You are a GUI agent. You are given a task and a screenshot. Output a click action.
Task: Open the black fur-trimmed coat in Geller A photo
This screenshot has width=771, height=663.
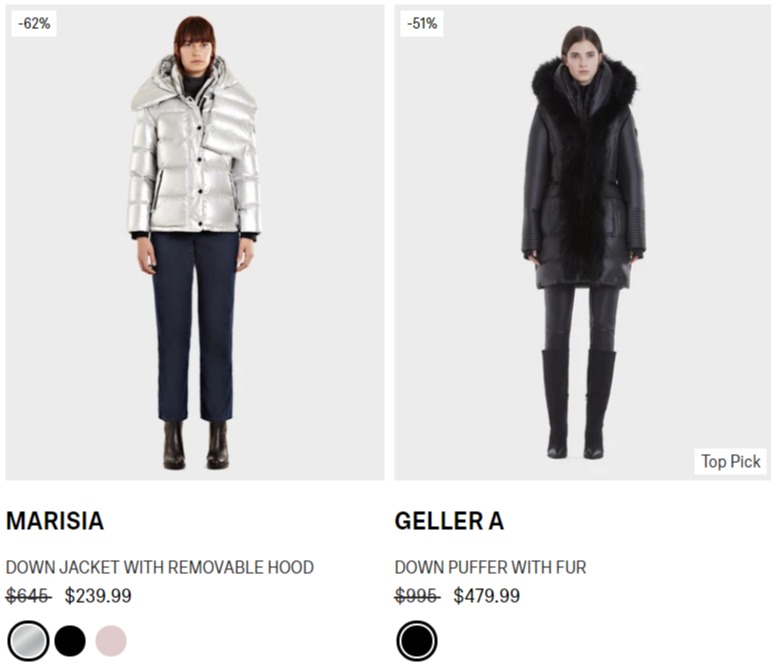(583, 172)
